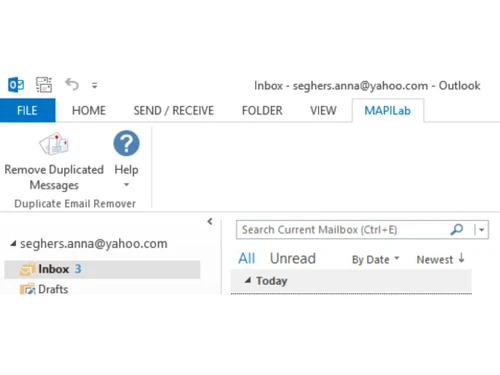Switch to the SEND / RECEIVE tab
Viewport: 500px width, 375px height.
pyautogui.click(x=174, y=110)
